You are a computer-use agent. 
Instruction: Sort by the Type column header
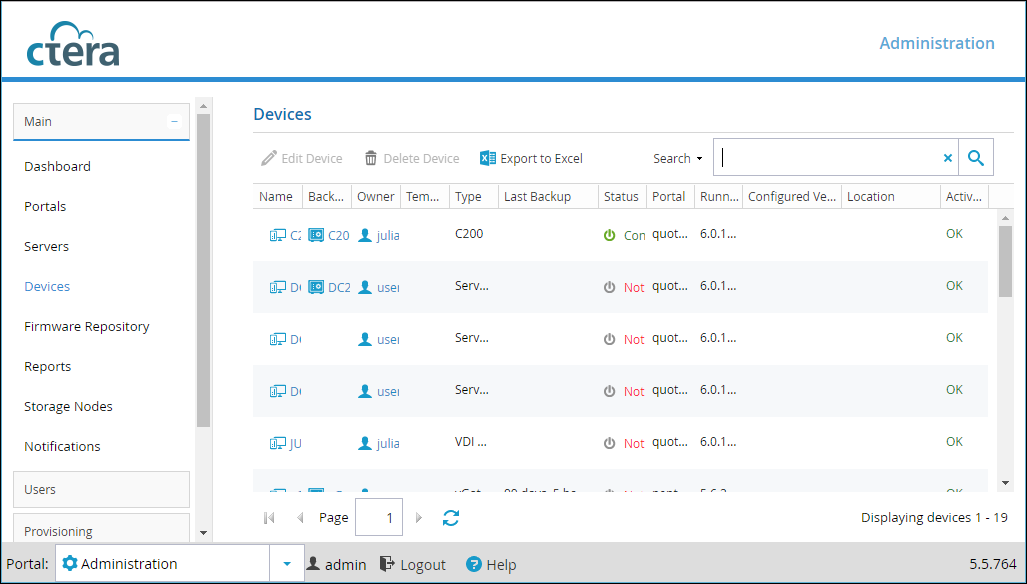[474, 196]
